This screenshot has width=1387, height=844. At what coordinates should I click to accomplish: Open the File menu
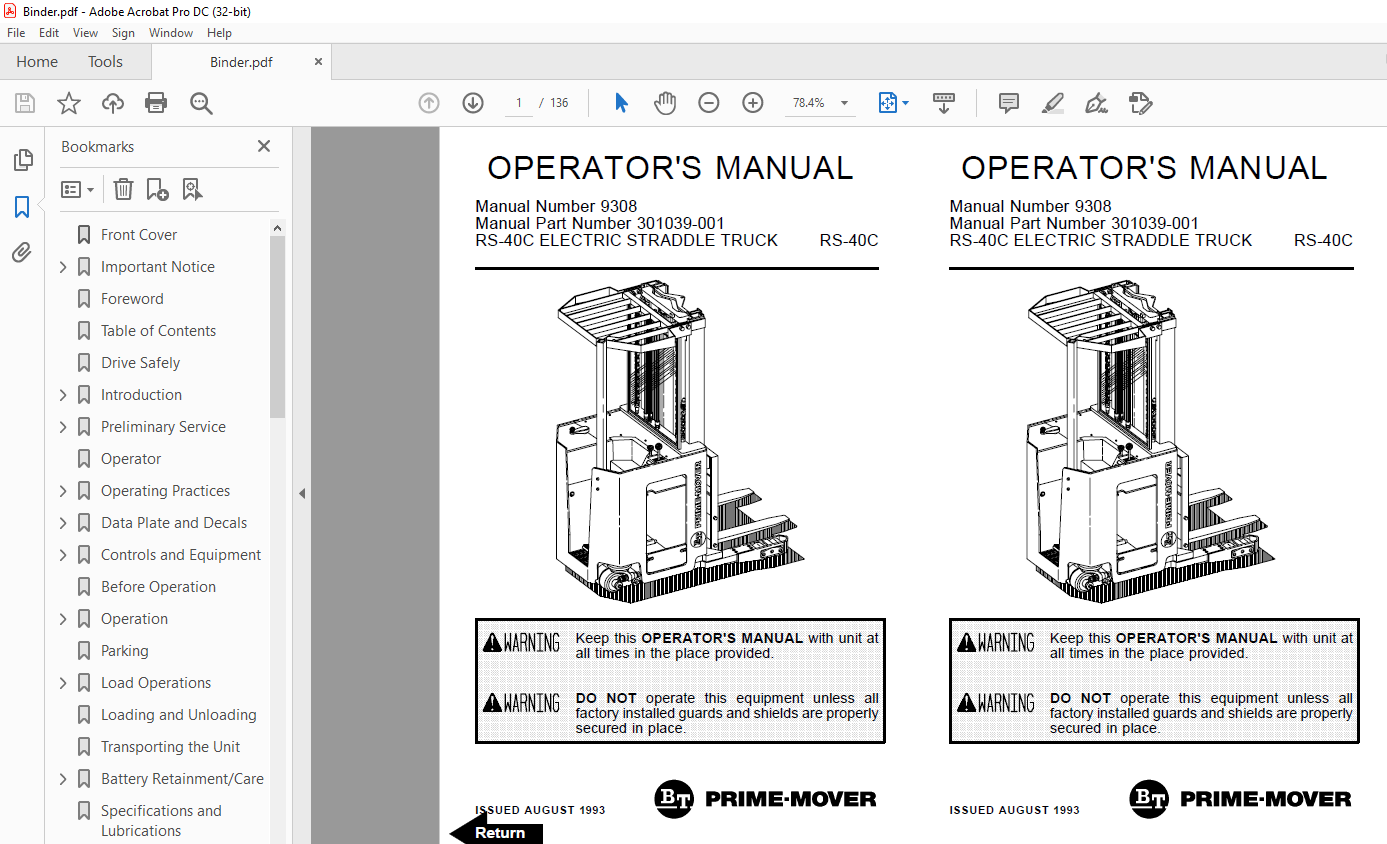[16, 33]
